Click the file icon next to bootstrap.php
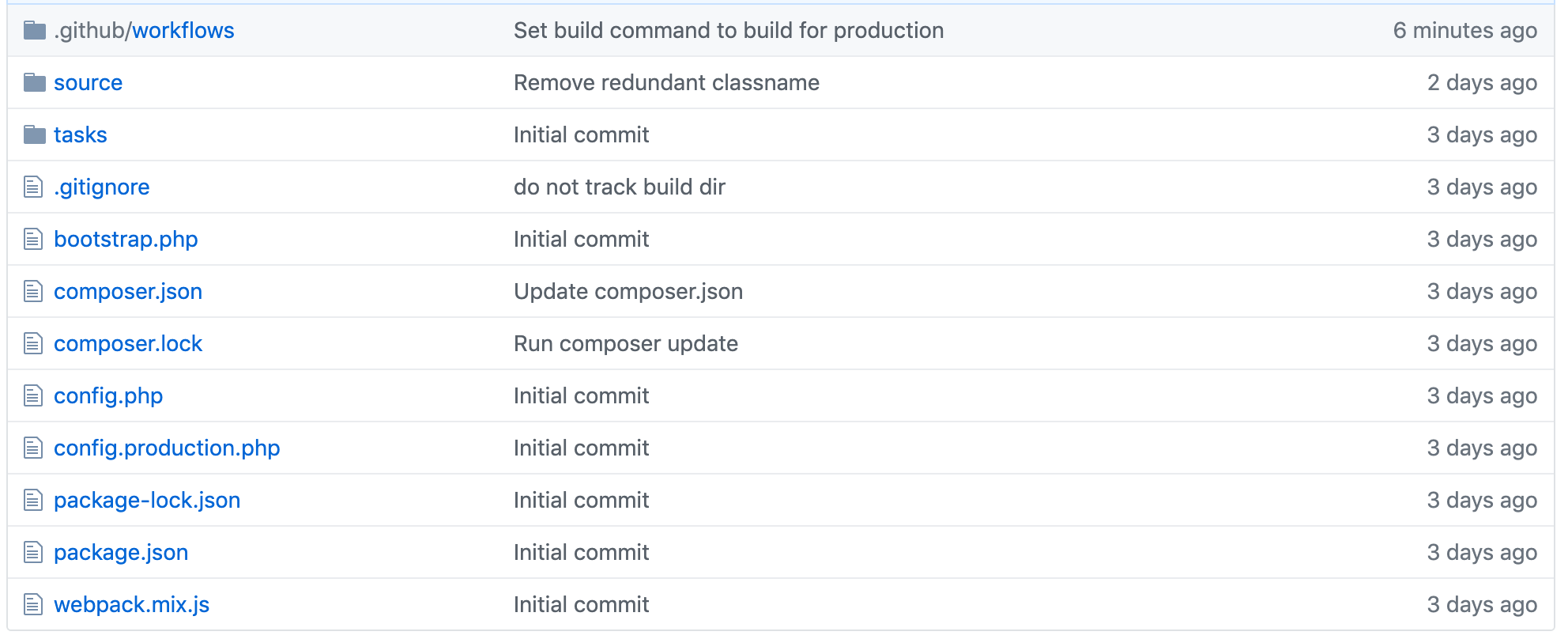The width and height of the screenshot is (1568, 639). click(33, 240)
